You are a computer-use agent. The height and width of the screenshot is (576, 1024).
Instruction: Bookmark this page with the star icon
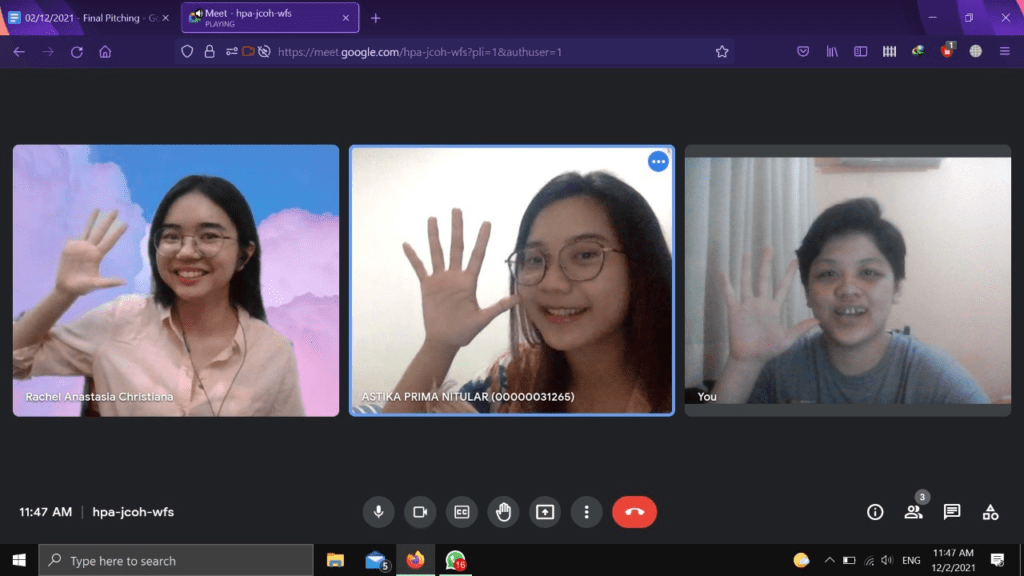point(722,52)
